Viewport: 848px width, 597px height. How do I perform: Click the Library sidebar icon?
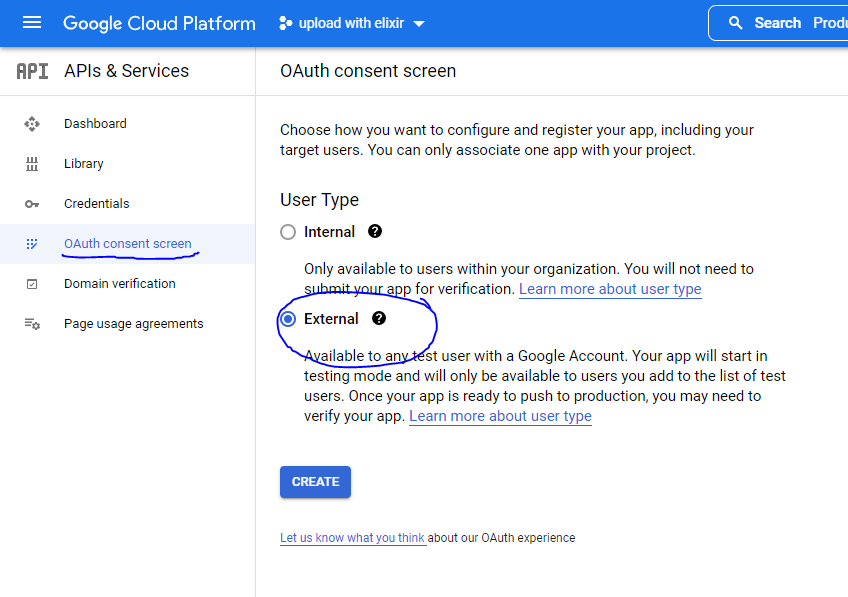pyautogui.click(x=32, y=164)
